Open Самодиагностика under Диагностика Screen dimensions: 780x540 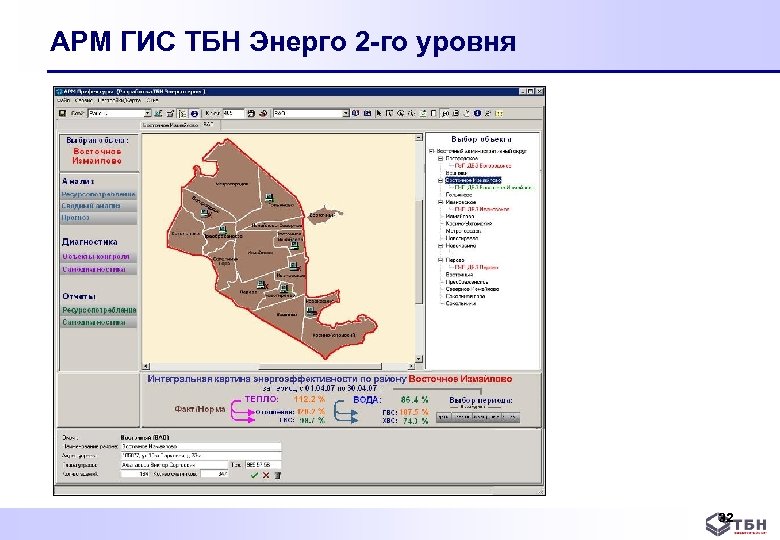[98, 270]
